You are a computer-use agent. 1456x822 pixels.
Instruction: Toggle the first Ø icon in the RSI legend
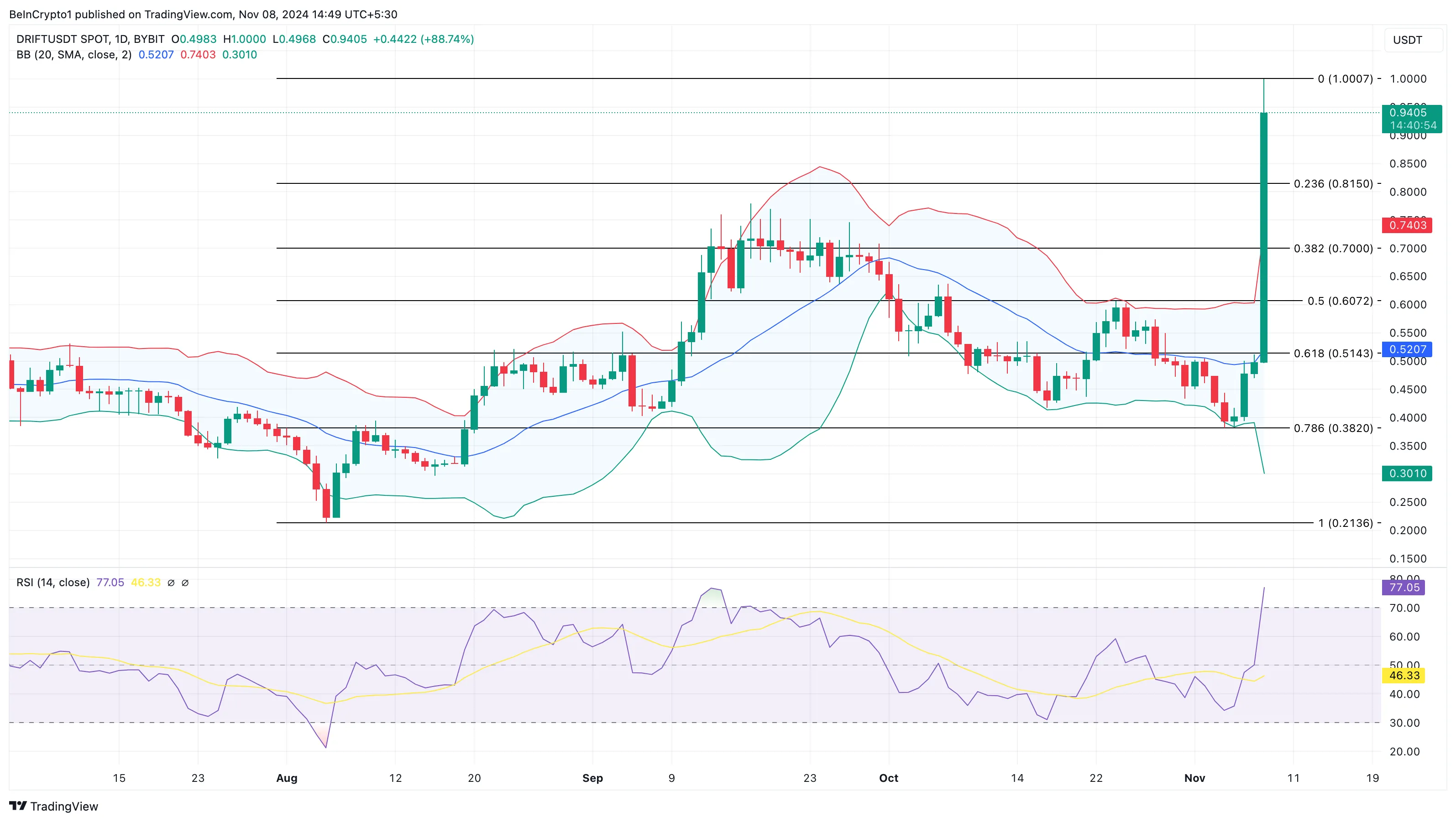coord(171,583)
